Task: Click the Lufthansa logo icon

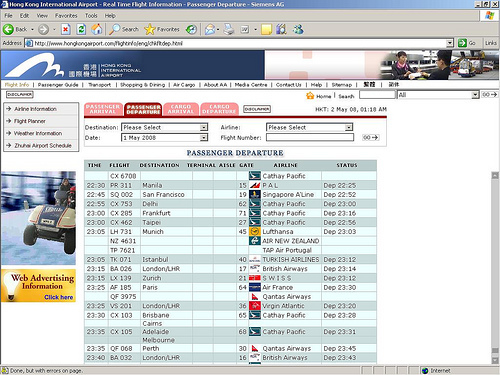Action: click(255, 231)
